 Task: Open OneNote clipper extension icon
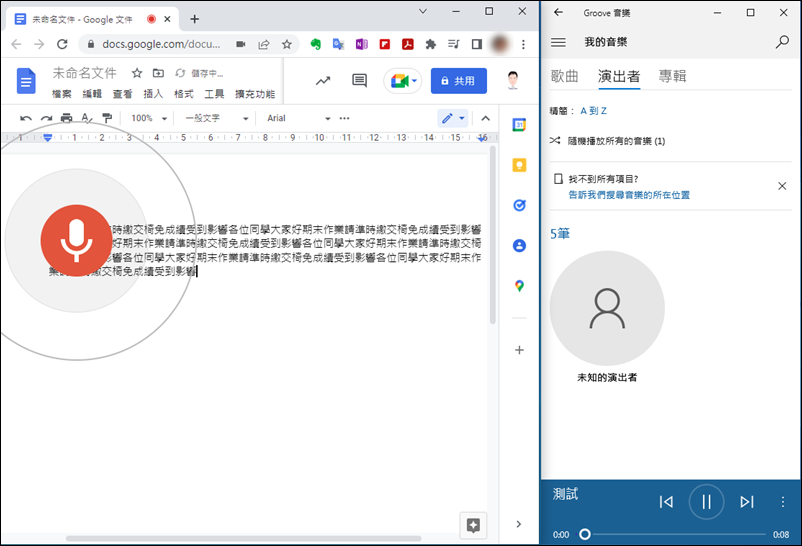(362, 45)
